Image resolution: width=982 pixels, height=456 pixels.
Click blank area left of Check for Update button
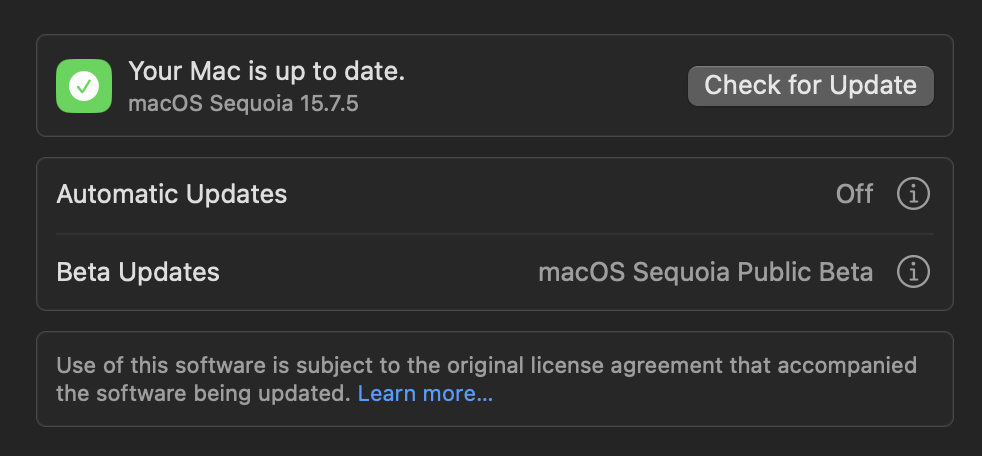pos(545,86)
